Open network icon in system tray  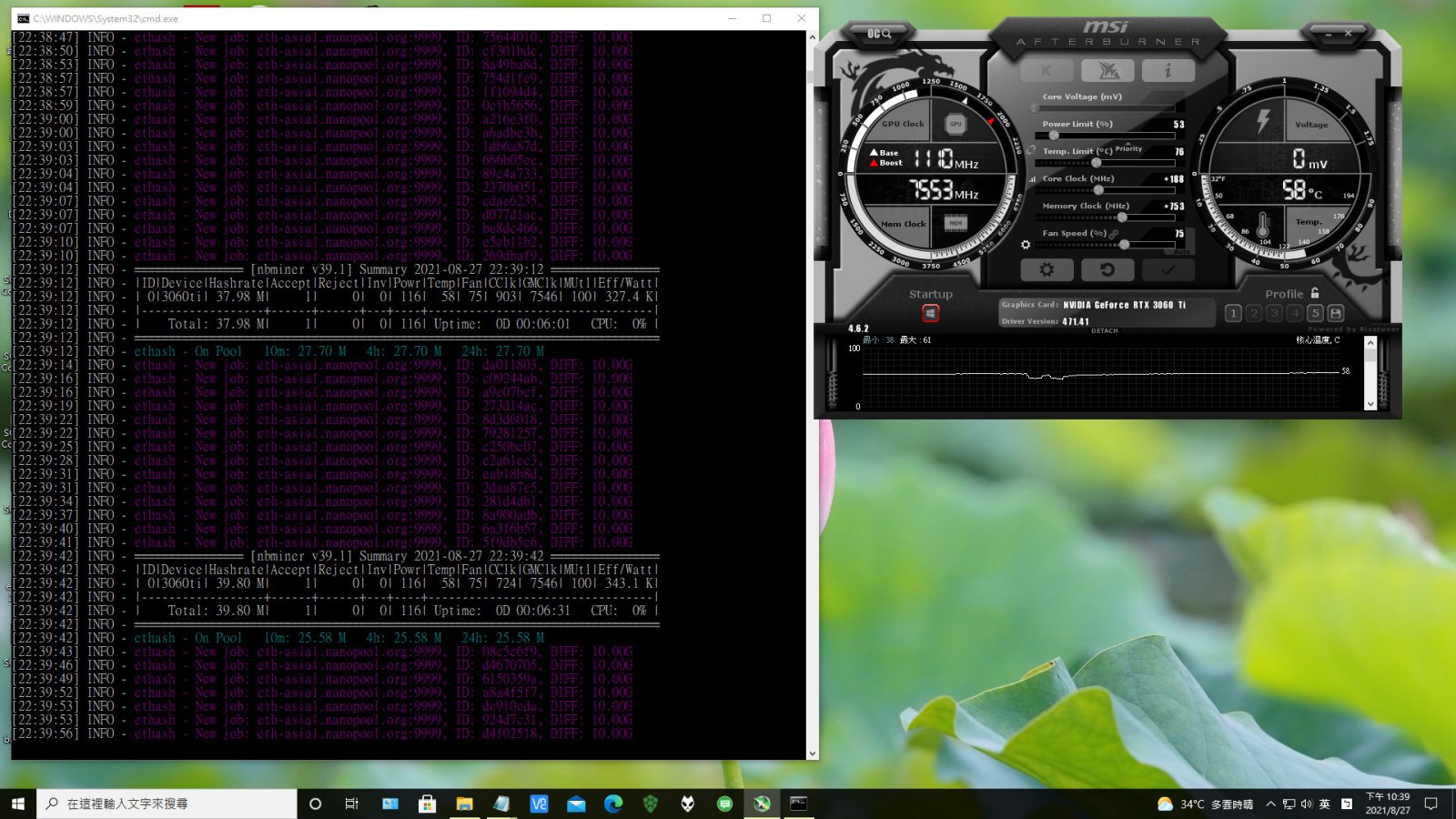[1289, 804]
